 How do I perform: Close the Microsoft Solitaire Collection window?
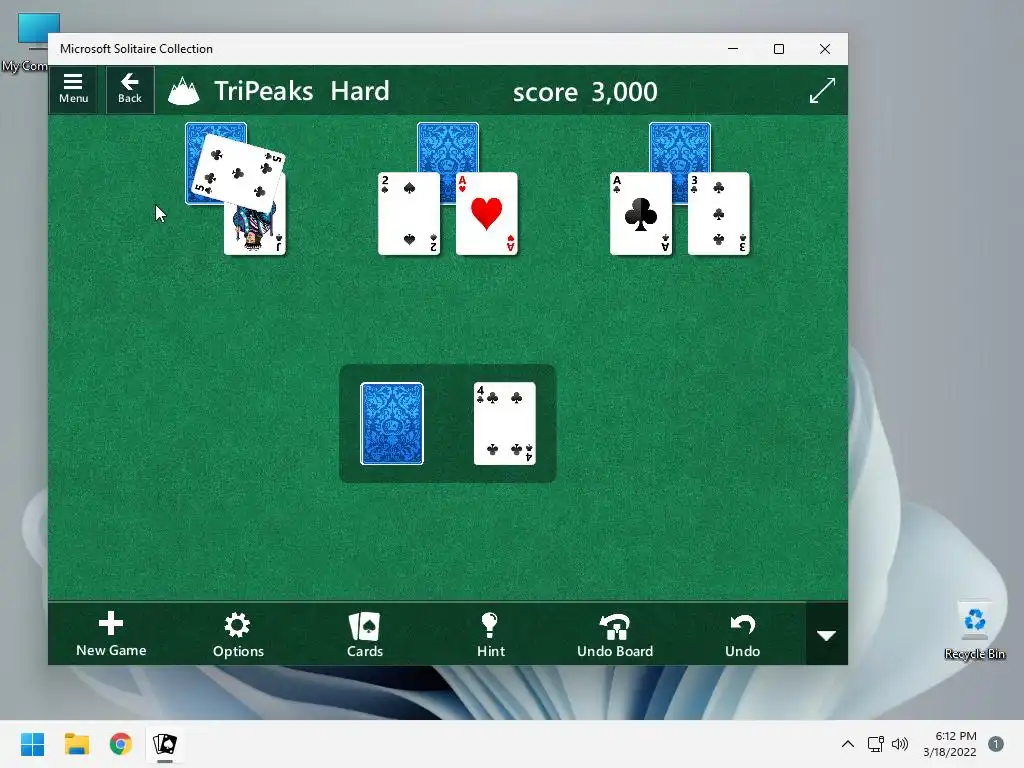(x=825, y=49)
